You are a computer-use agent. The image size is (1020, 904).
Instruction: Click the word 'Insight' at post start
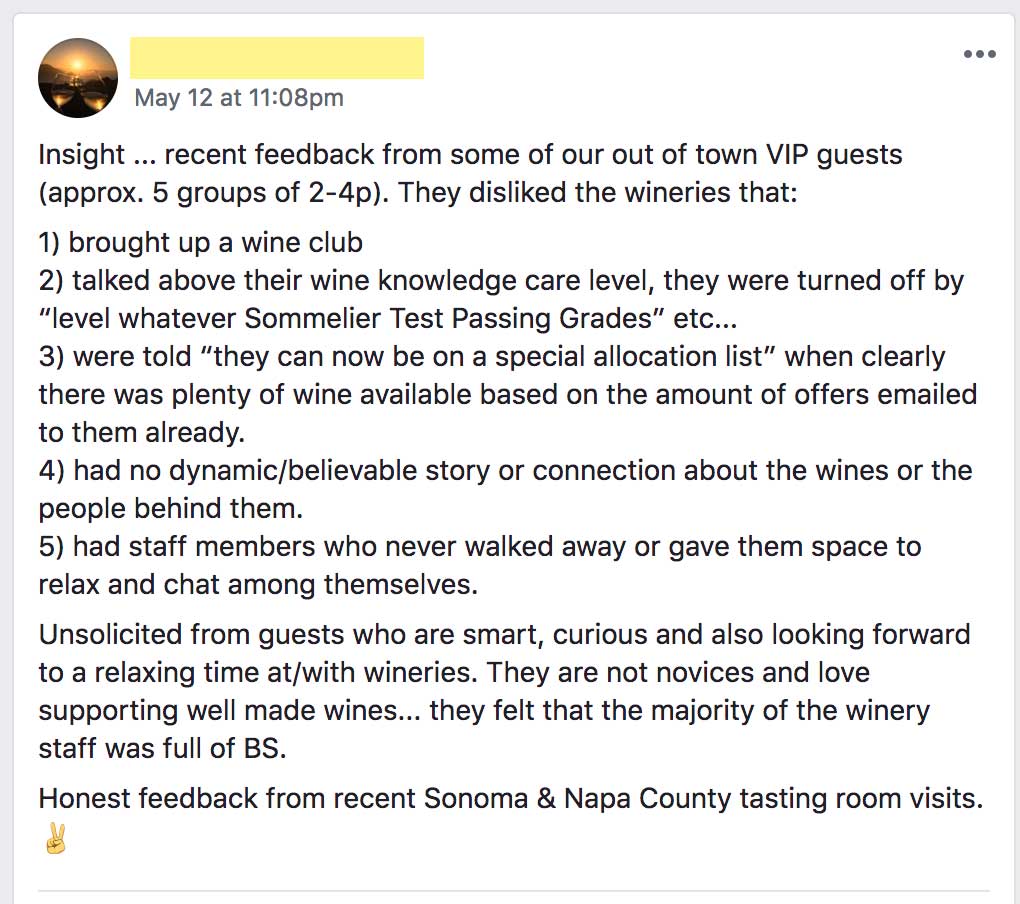pos(81,155)
